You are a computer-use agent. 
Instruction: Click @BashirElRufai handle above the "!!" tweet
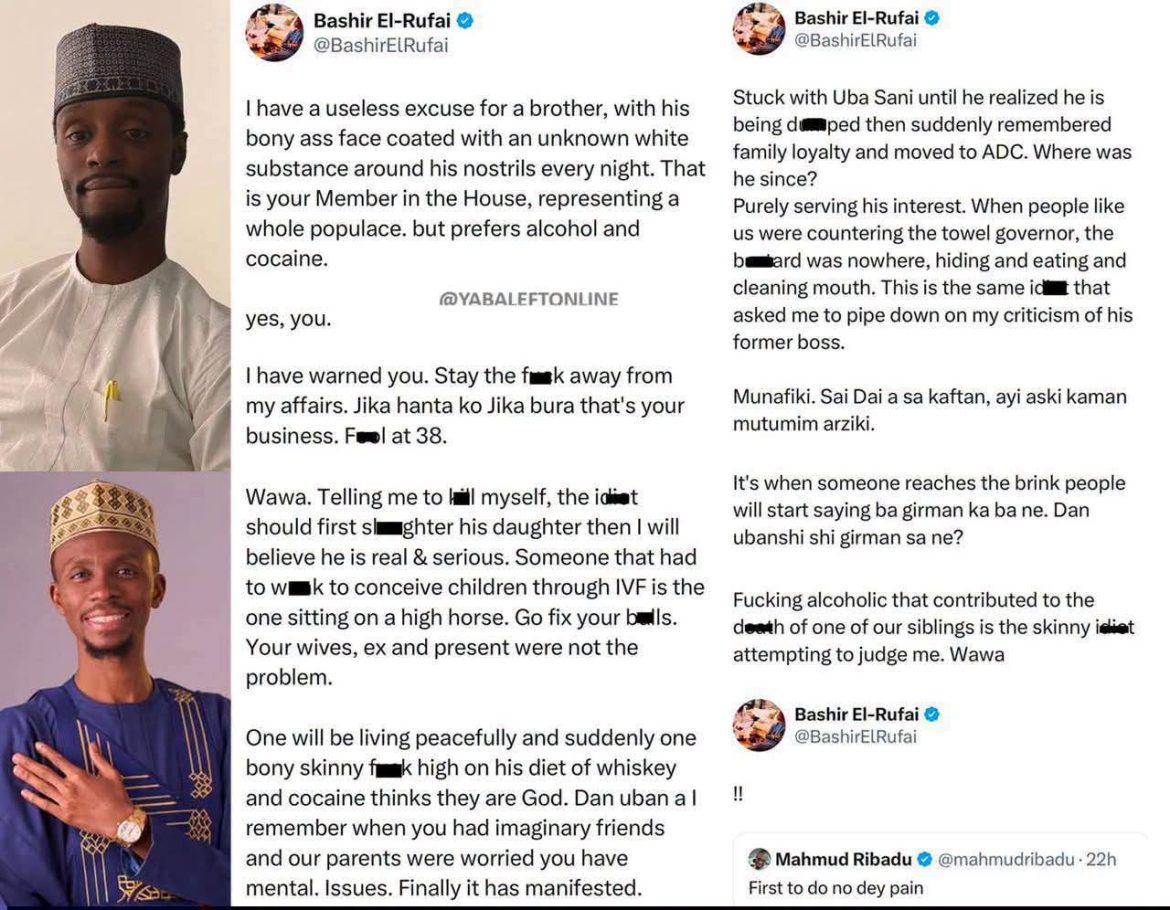(855, 736)
